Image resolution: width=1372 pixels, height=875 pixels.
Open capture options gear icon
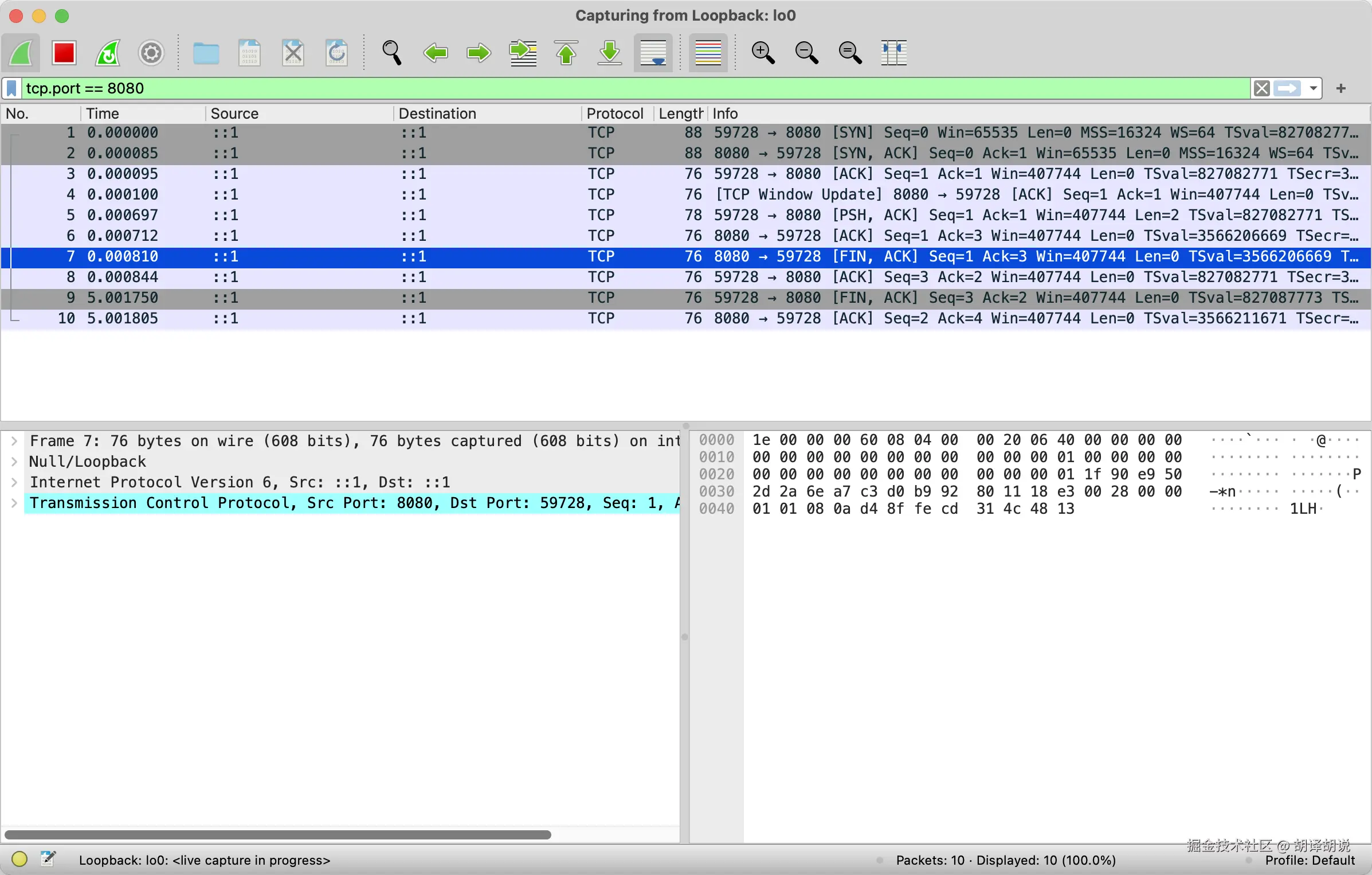[151, 53]
